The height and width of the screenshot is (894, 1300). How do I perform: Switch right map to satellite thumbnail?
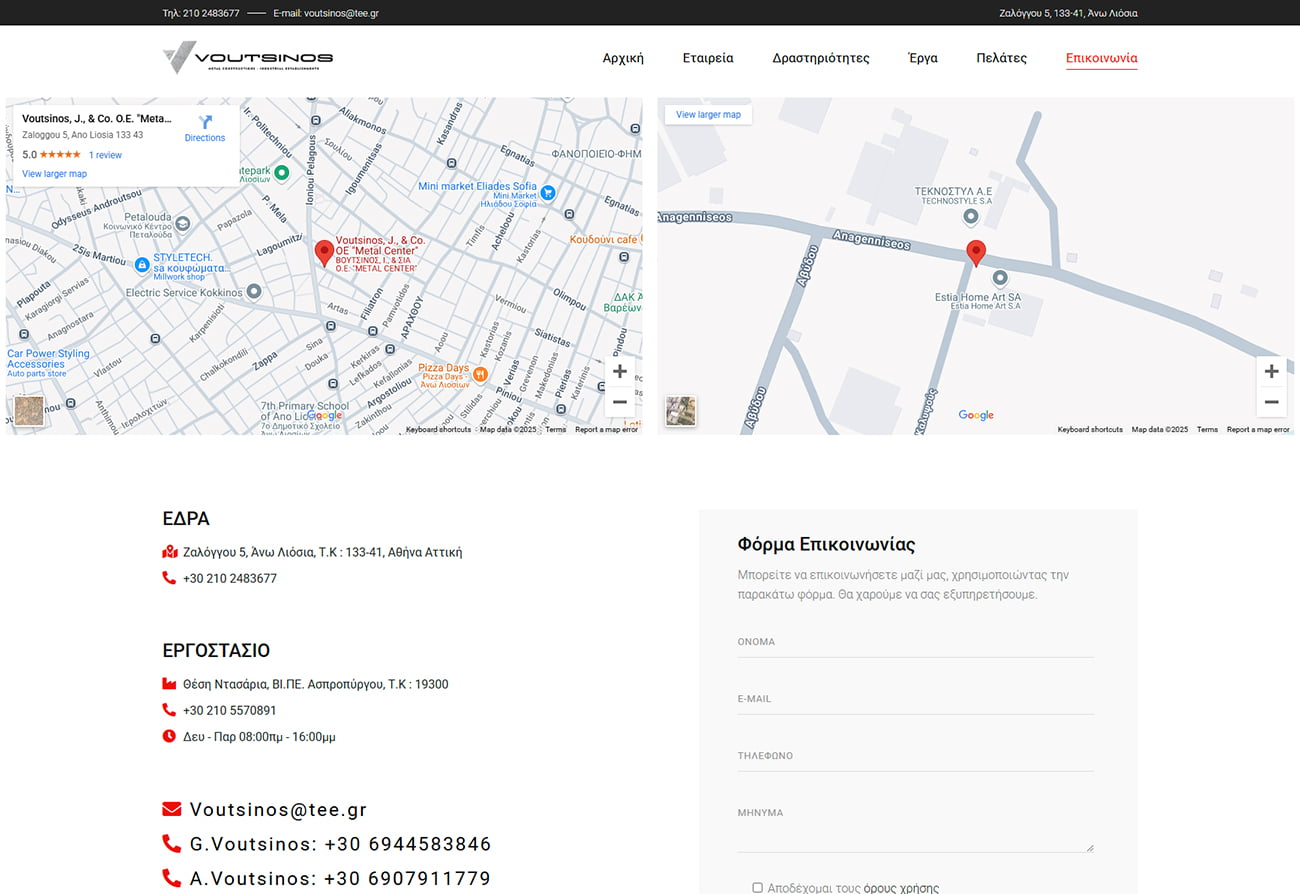click(x=681, y=411)
